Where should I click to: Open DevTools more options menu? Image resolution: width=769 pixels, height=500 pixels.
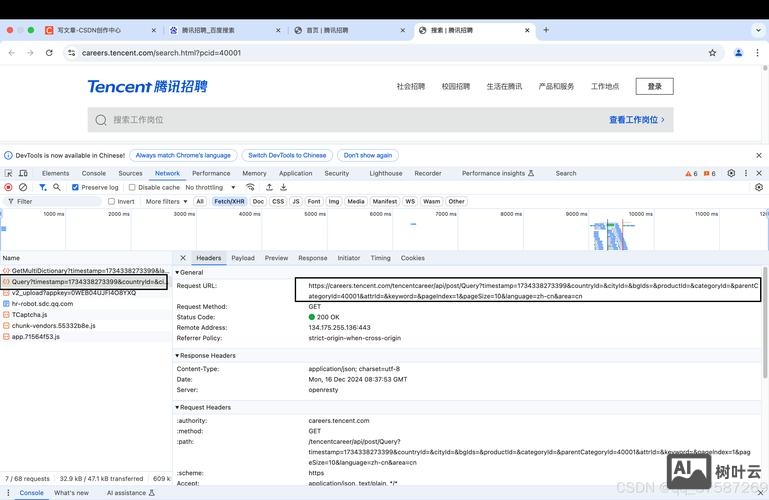745,173
